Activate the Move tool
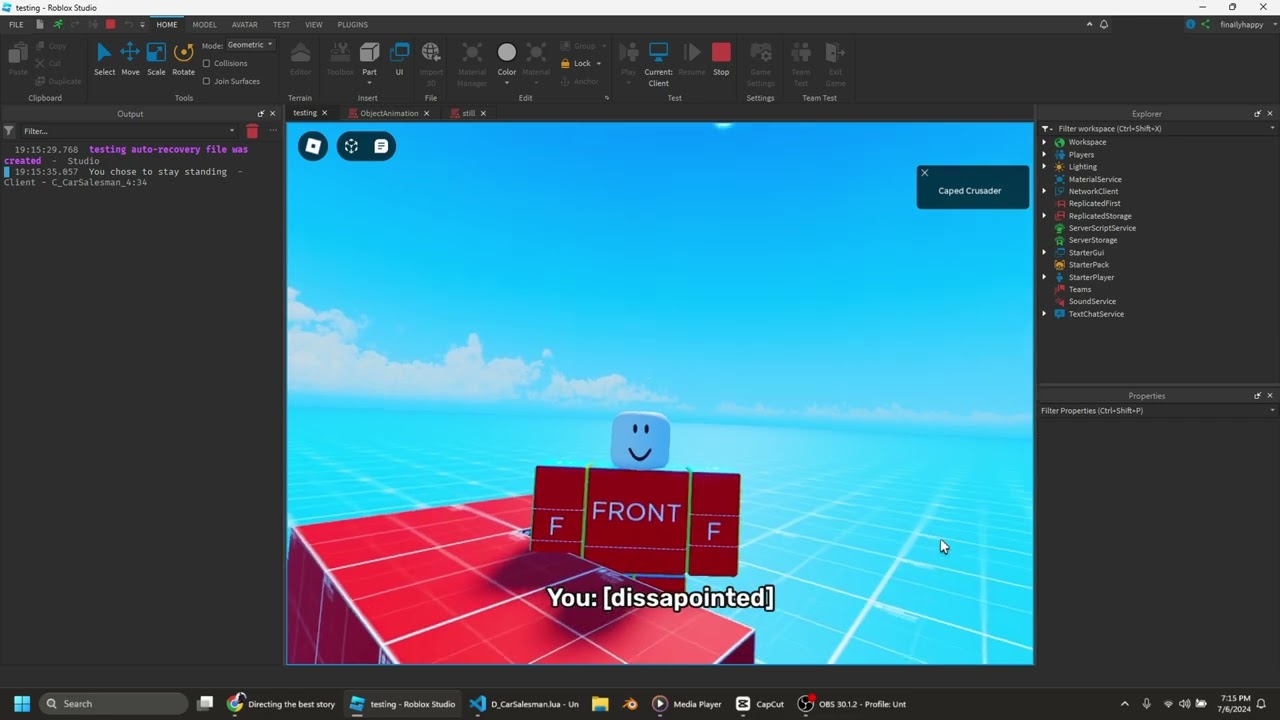This screenshot has width=1280, height=720. point(130,59)
